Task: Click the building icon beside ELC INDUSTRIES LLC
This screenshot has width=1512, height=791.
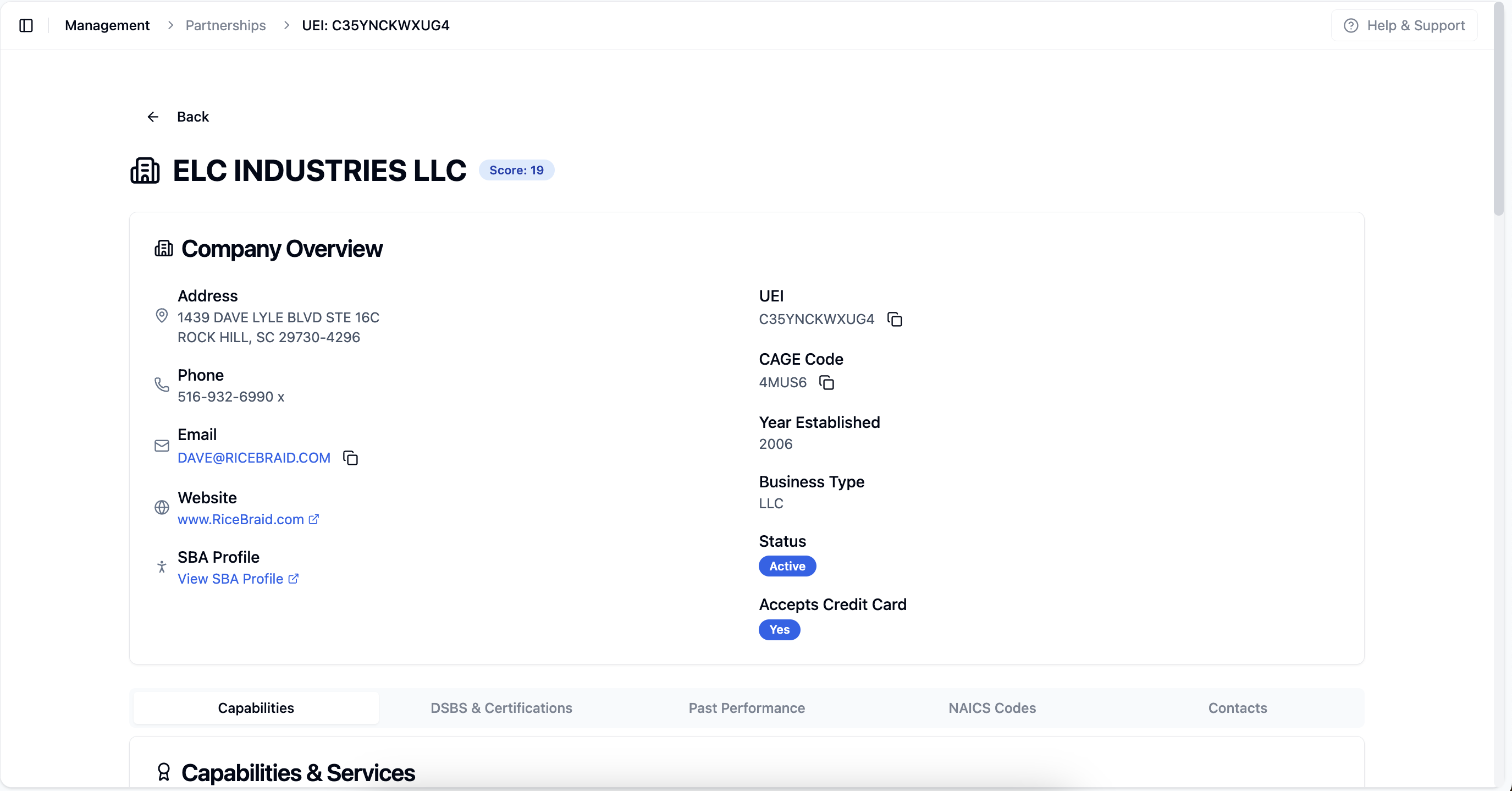Action: click(x=145, y=171)
